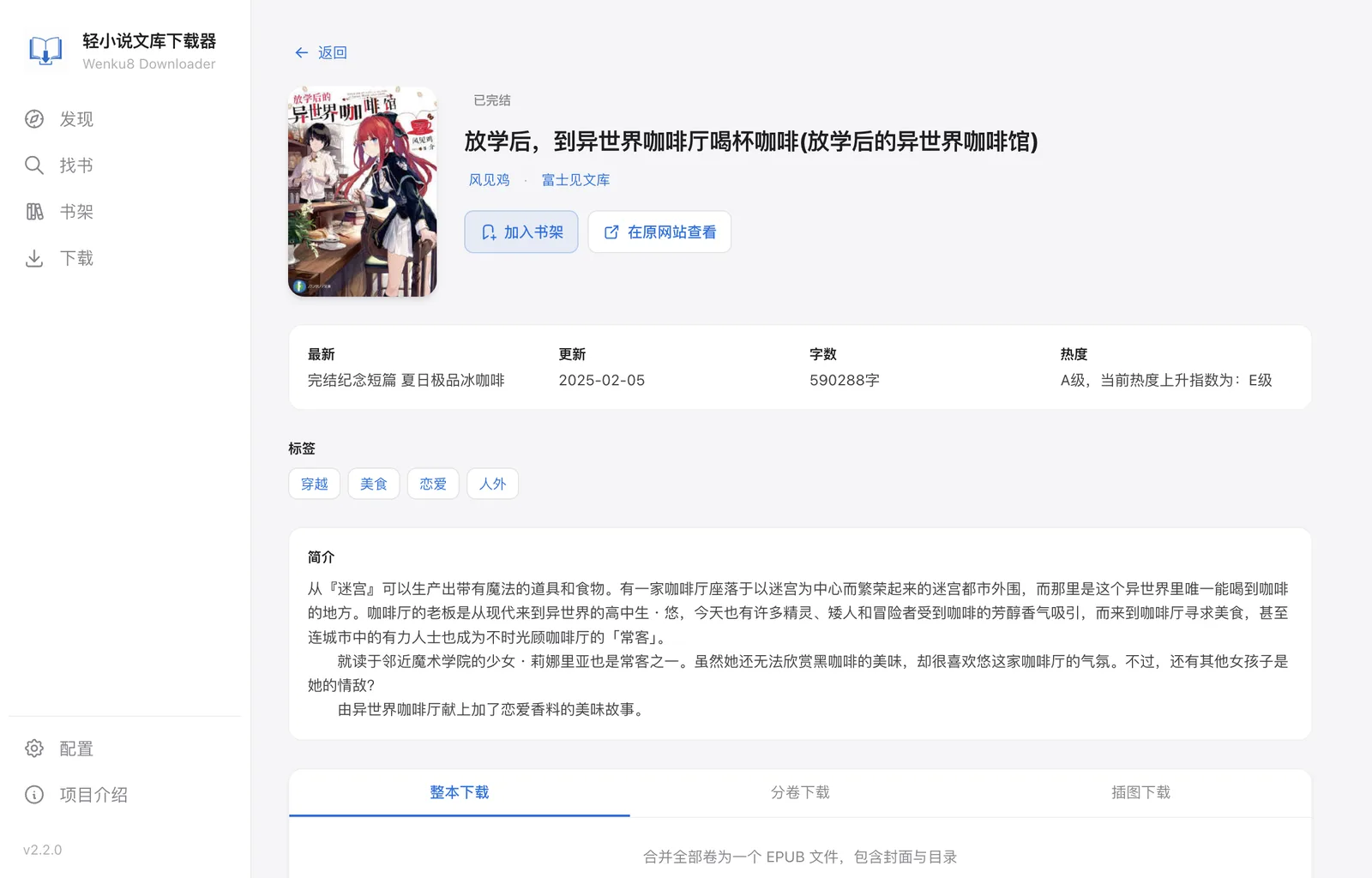Switch to the 插图下载 tab

[x=1140, y=793]
